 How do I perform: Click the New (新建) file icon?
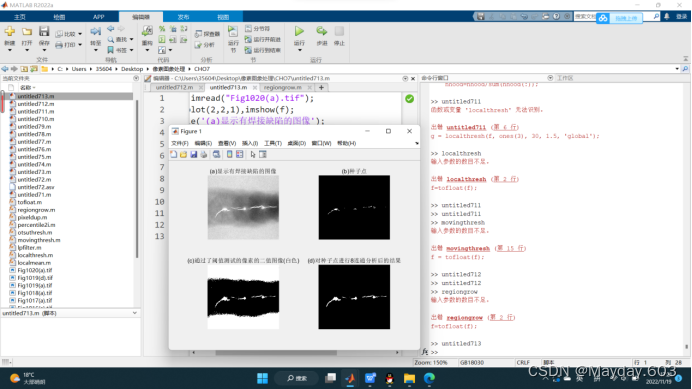(9, 32)
